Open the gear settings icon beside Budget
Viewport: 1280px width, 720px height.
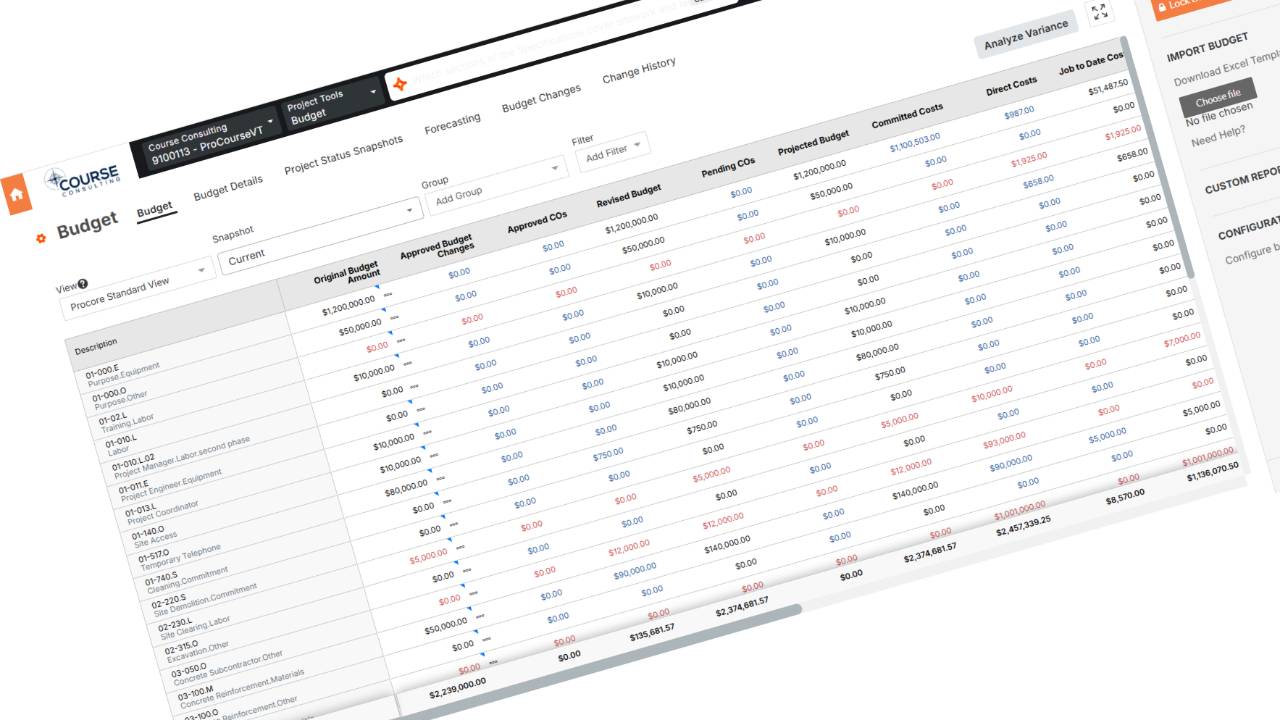point(41,238)
